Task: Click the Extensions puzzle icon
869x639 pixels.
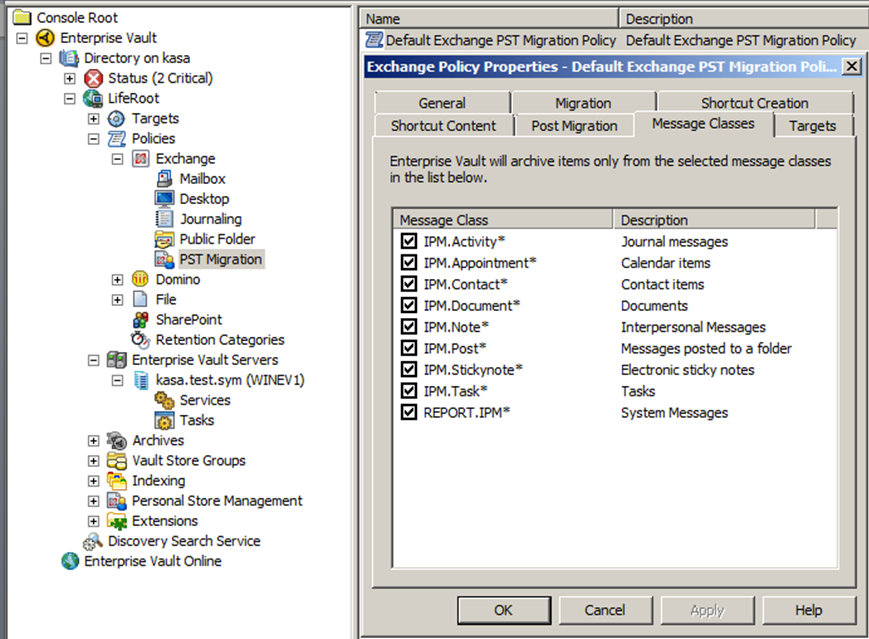Action: point(116,521)
